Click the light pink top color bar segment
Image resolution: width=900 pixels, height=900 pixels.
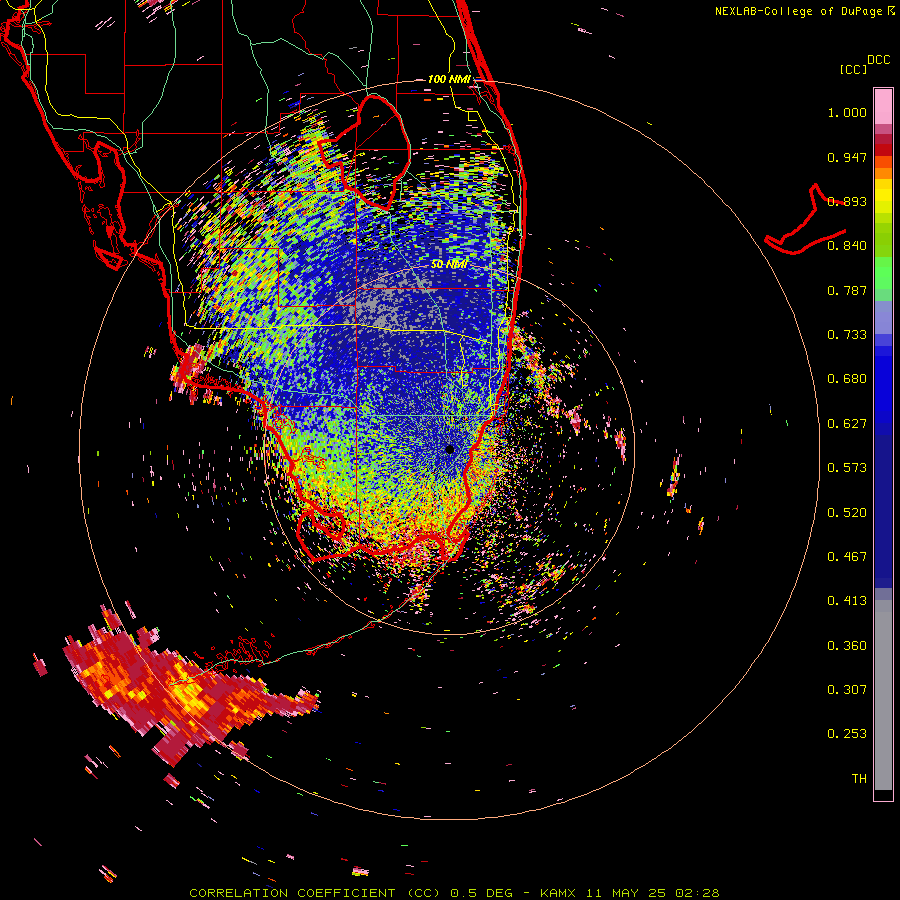[x=883, y=107]
